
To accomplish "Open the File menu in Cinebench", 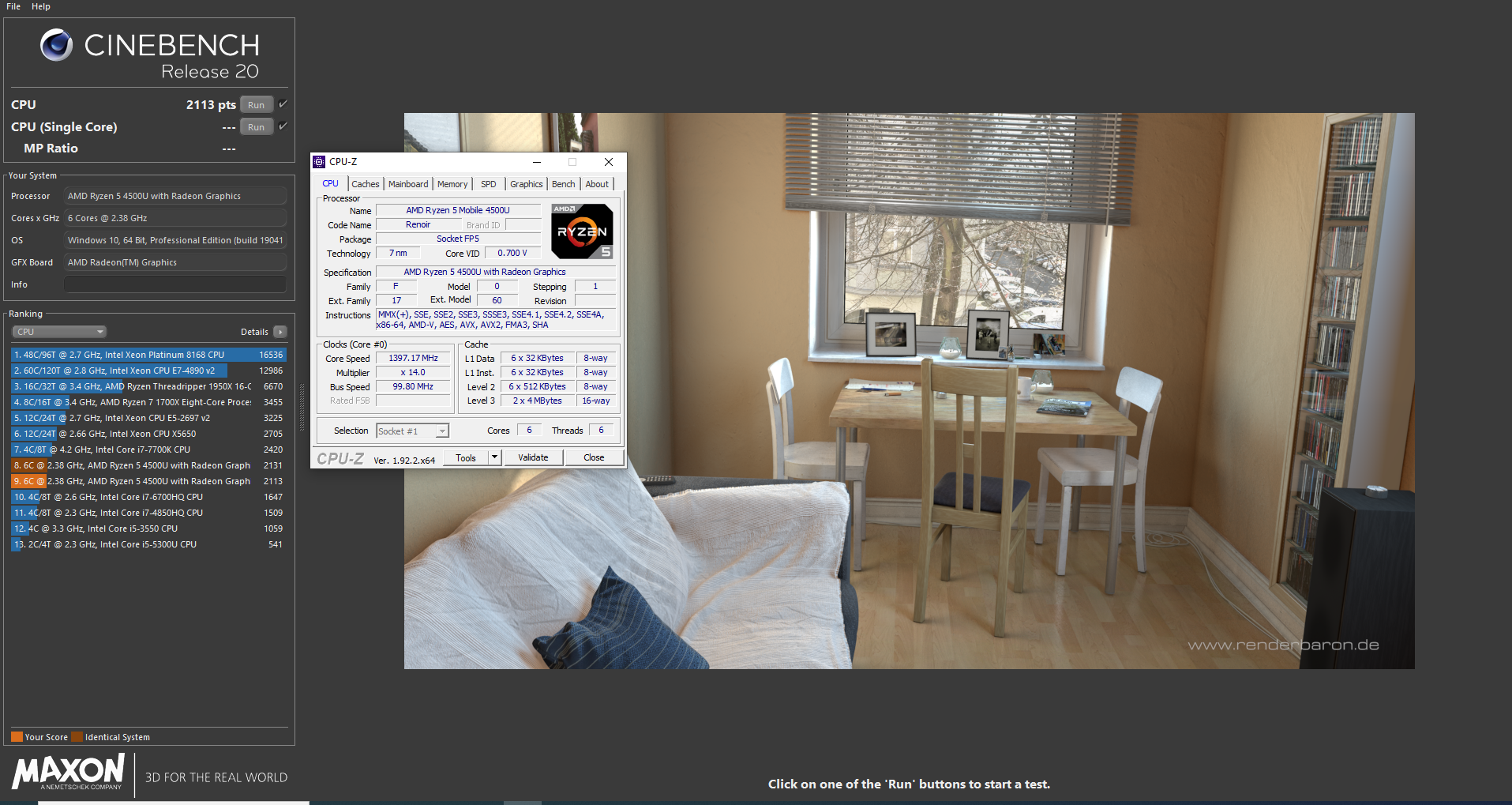I will point(13,6).
